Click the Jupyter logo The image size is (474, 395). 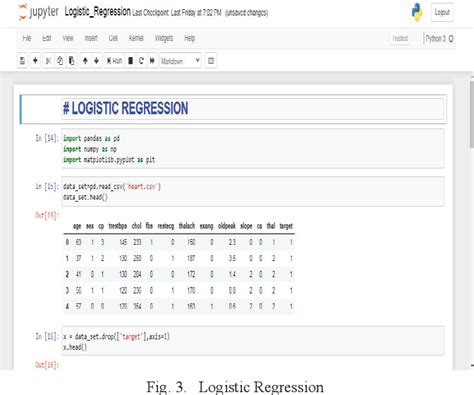click(38, 12)
